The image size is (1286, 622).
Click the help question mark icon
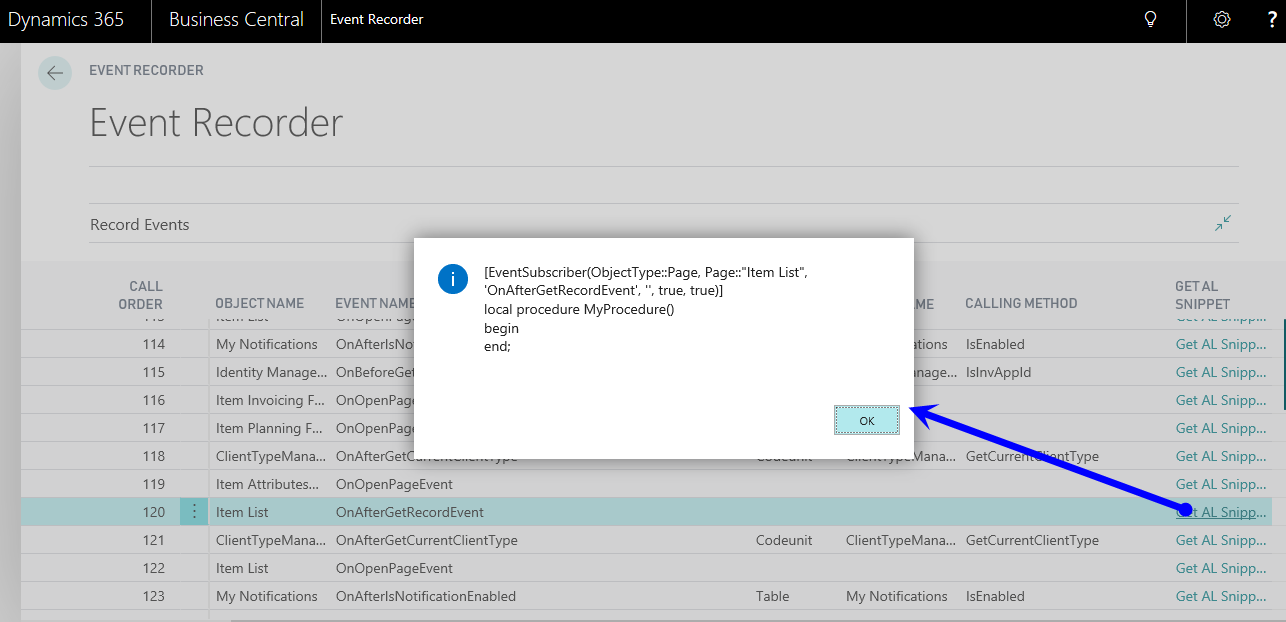pyautogui.click(x=1272, y=20)
